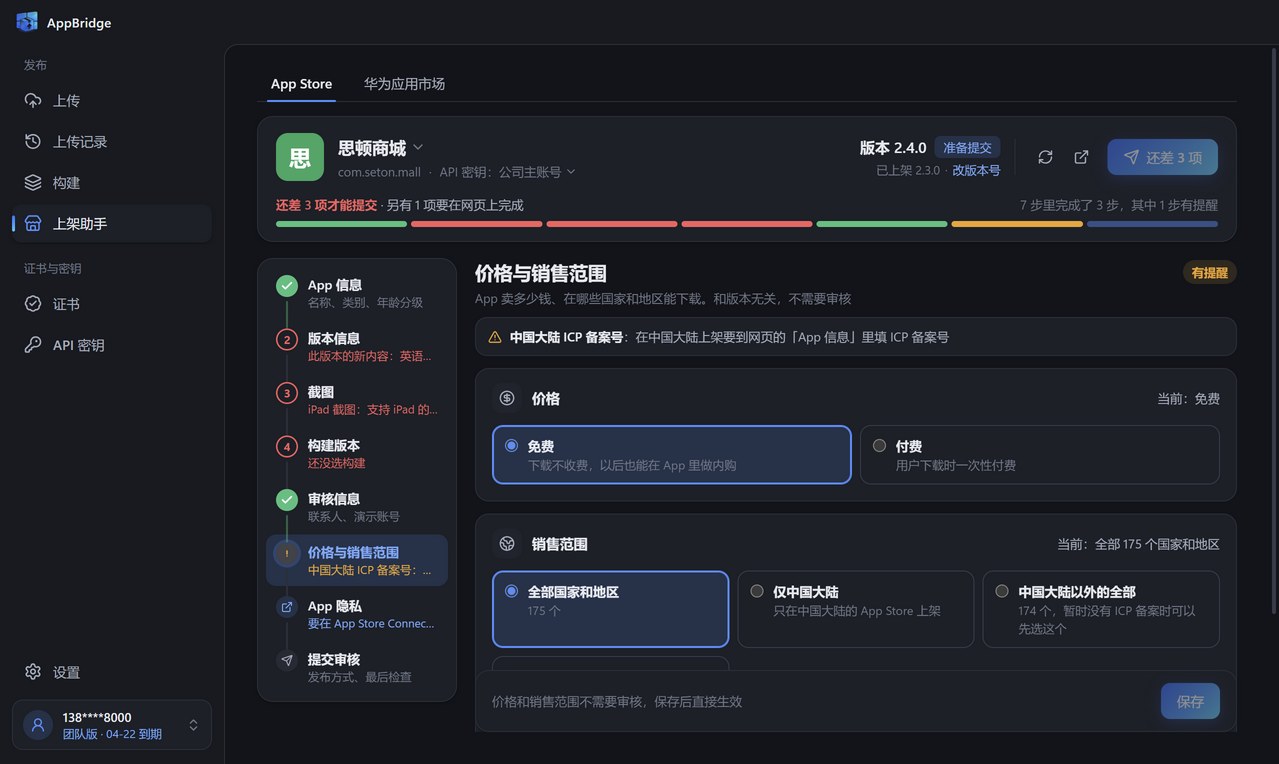Open 构建 in the sidebar
The image size is (1279, 764).
tap(112, 183)
